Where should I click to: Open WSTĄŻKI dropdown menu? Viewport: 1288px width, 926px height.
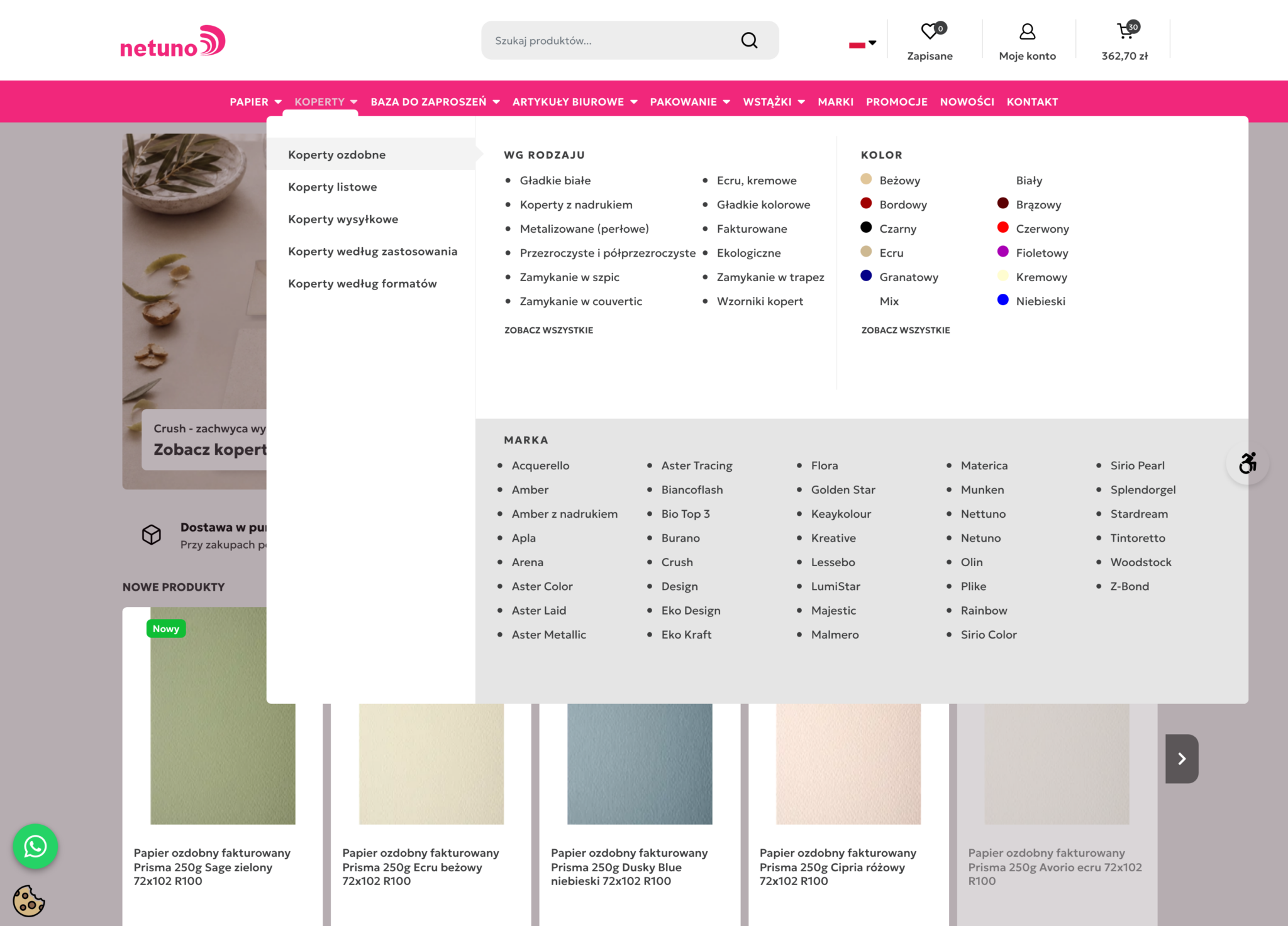point(774,102)
